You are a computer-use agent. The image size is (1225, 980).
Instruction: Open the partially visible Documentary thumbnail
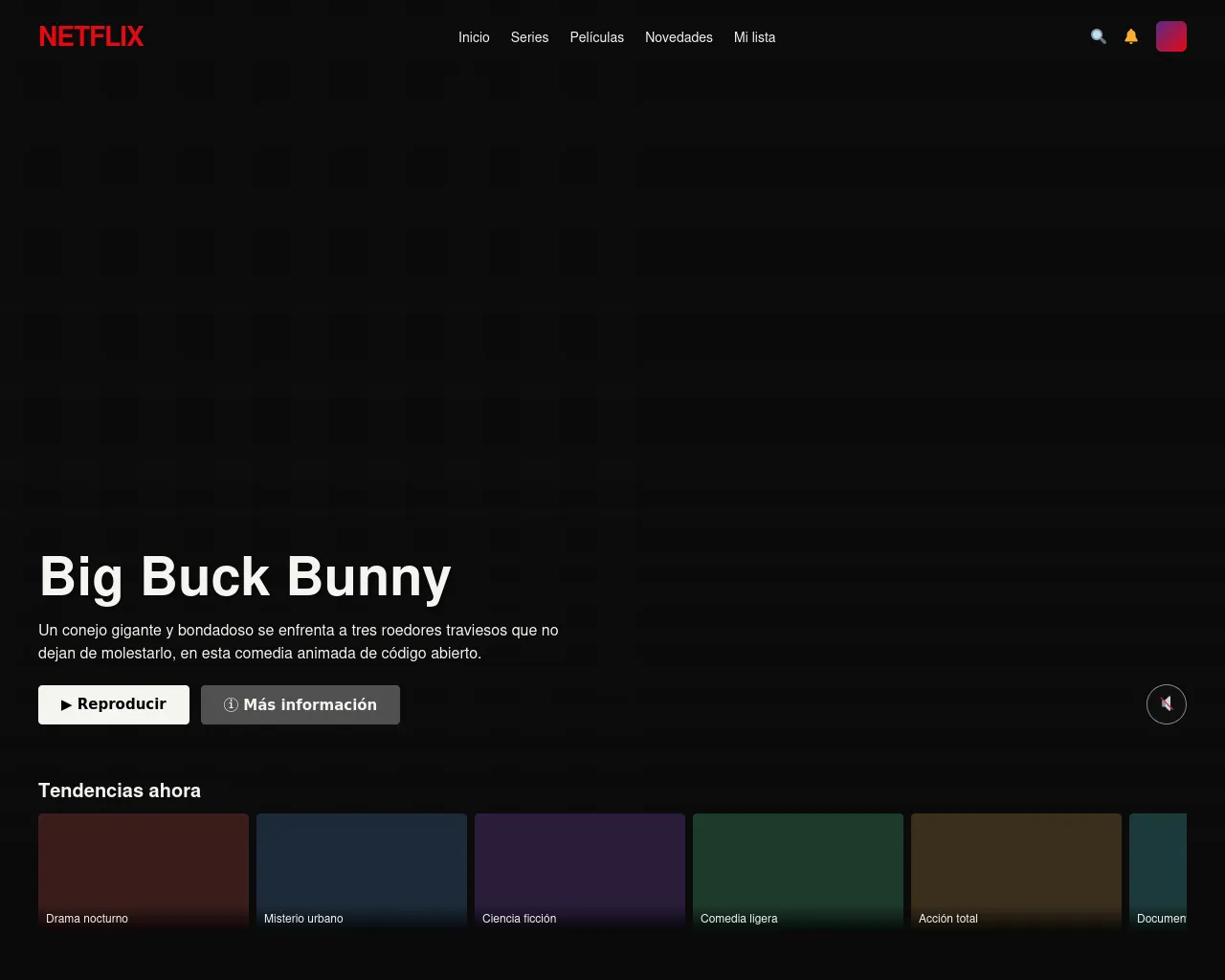[1158, 872]
